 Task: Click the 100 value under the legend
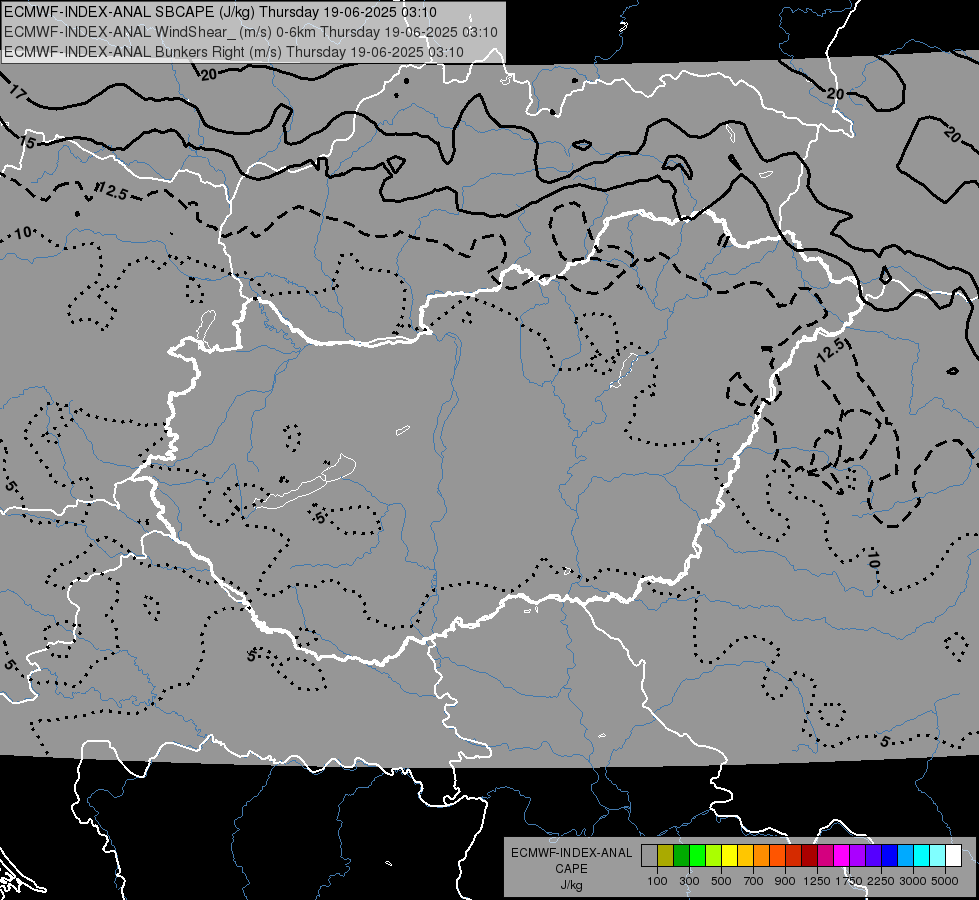(657, 881)
